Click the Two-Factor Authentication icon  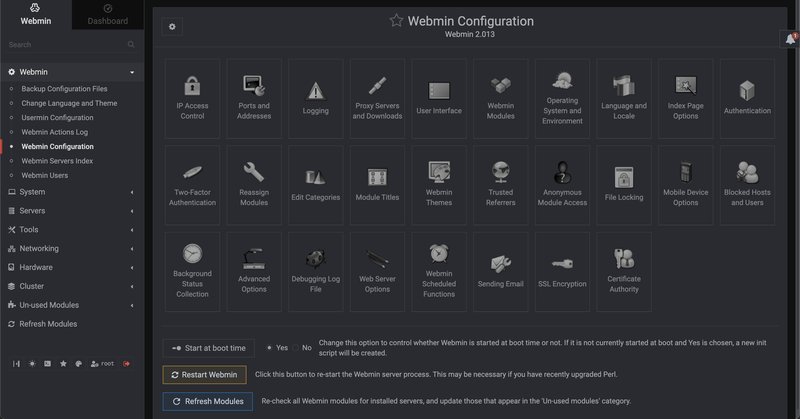[x=191, y=184]
